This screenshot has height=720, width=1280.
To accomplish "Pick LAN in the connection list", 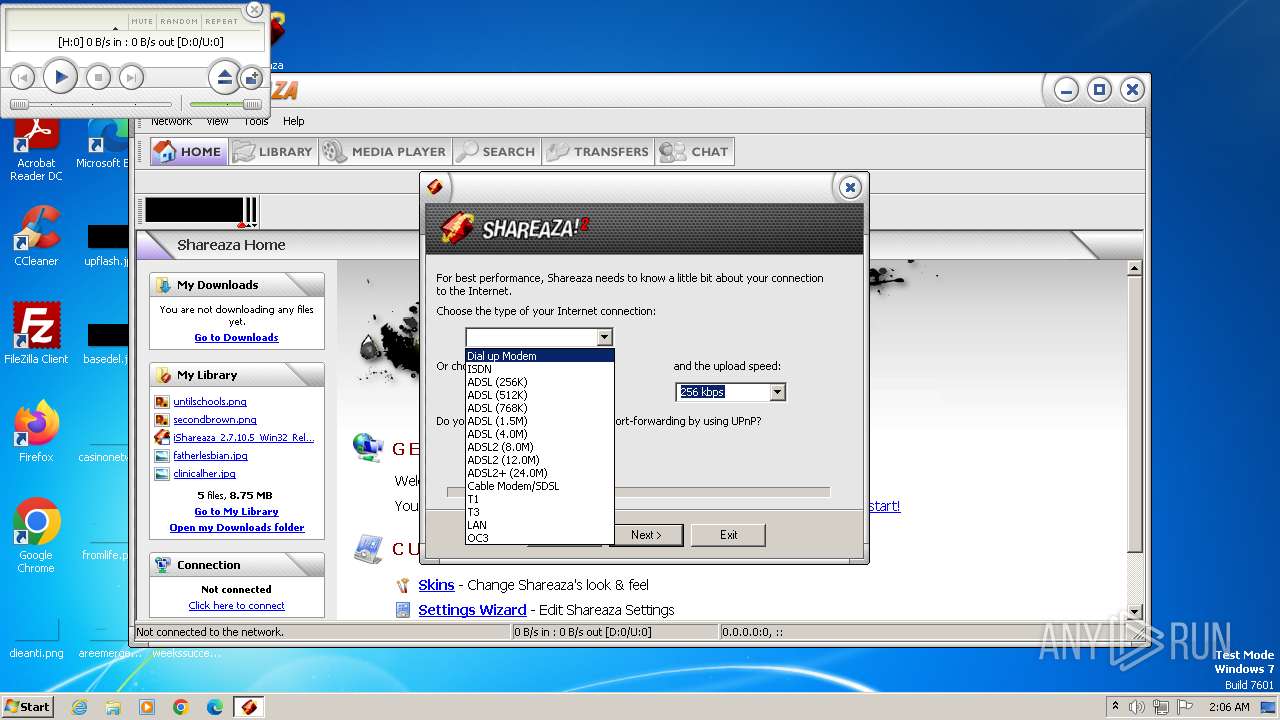I will pos(539,525).
